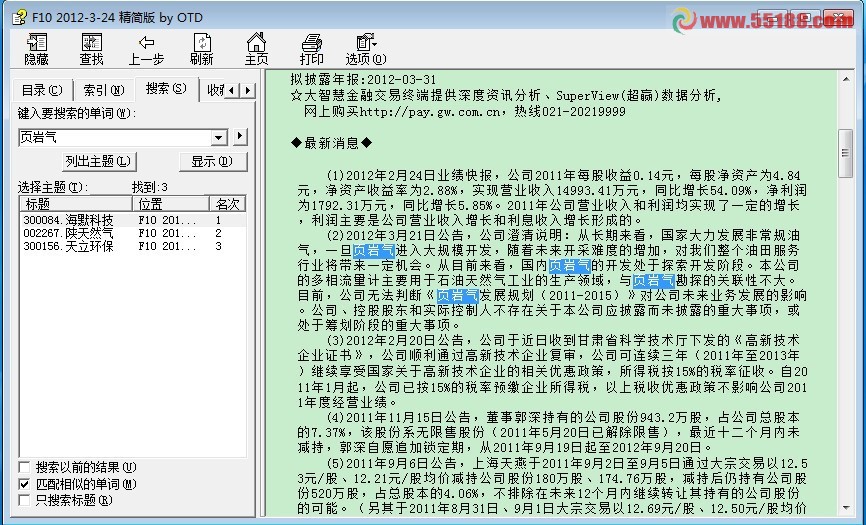Click the content pane scroll-down arrow
This screenshot has height=525, width=866.
pos(846,508)
